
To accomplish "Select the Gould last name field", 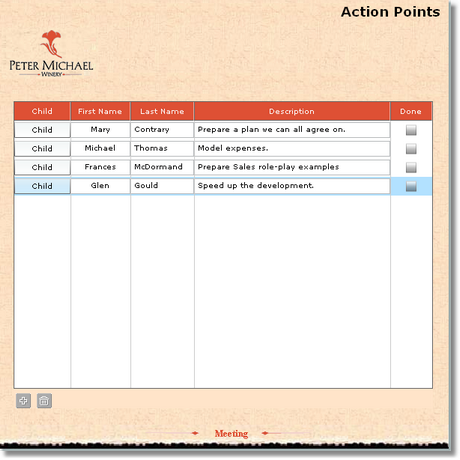I will coord(162,186).
